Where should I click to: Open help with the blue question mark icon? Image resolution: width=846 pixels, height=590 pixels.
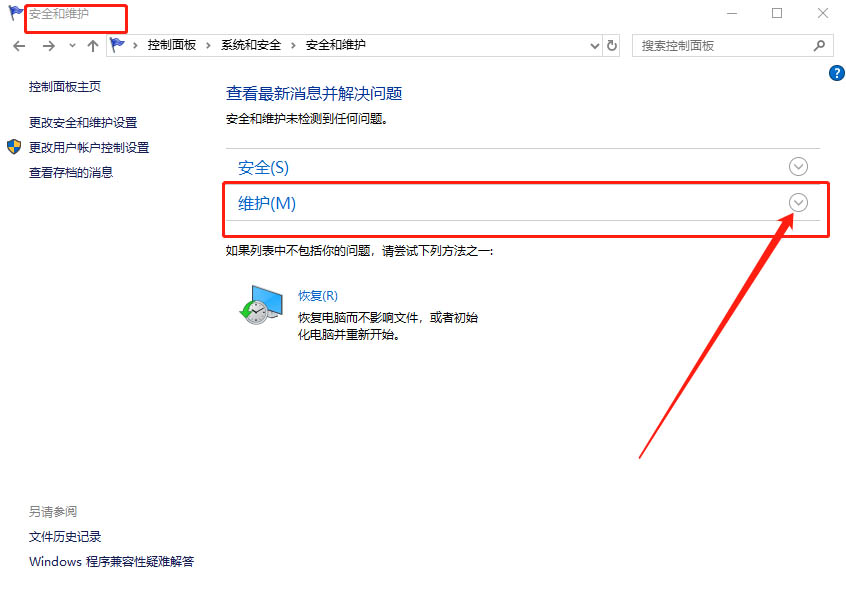tap(837, 73)
